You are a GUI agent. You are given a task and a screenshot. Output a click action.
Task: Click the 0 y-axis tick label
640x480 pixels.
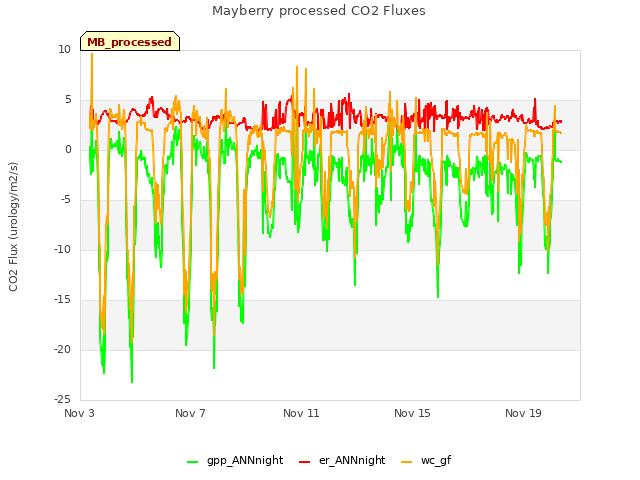[68, 149]
